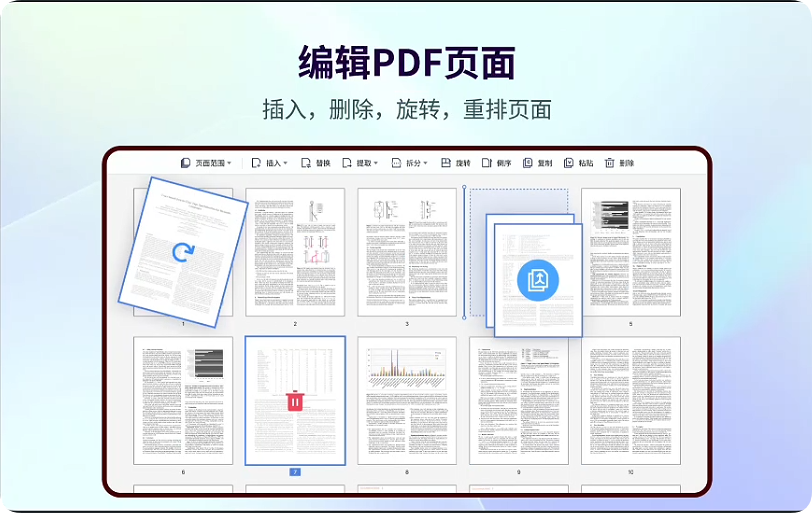The image size is (812, 513).
Task: Select page 2 thumbnail
Action: [295, 252]
